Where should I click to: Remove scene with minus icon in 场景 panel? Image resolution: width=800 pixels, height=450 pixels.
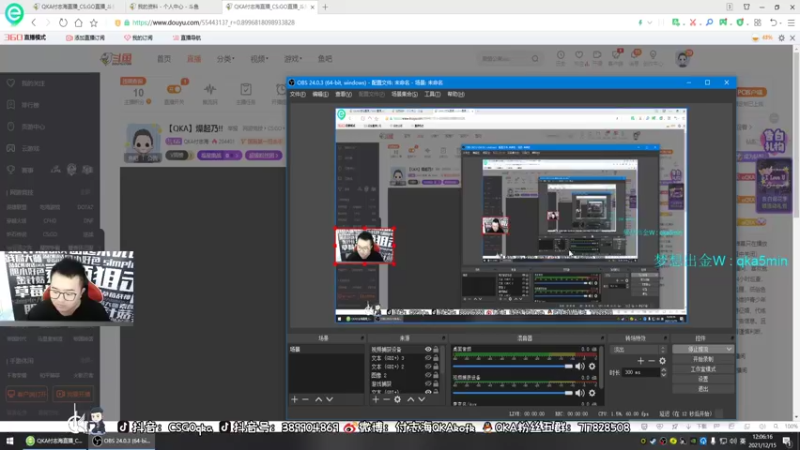coord(306,399)
